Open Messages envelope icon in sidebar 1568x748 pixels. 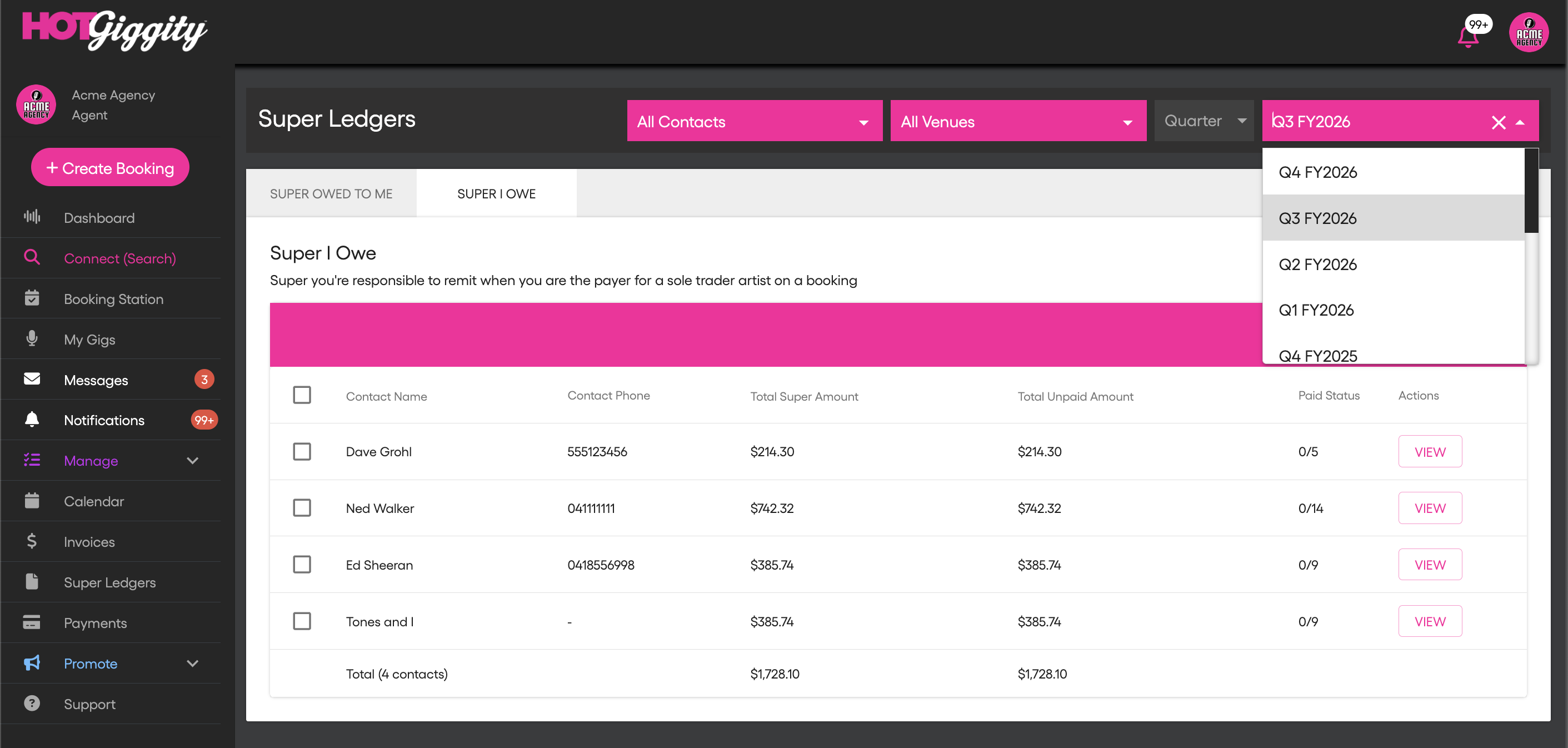tap(32, 378)
